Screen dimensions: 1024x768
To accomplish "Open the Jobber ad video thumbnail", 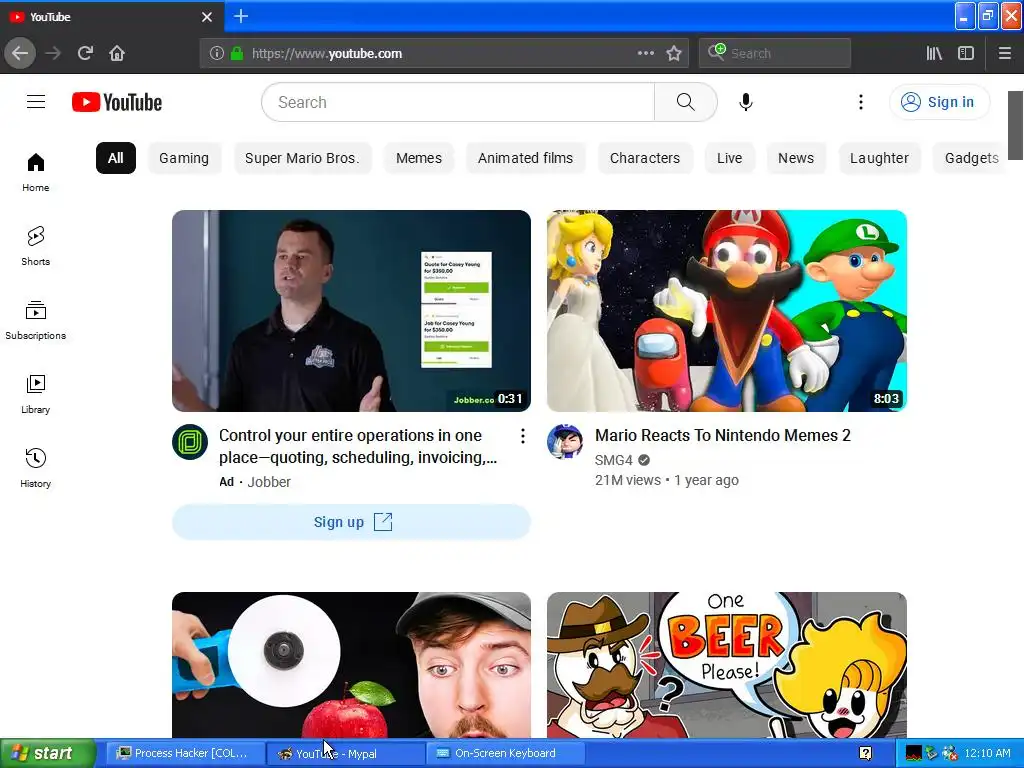I will [x=351, y=311].
